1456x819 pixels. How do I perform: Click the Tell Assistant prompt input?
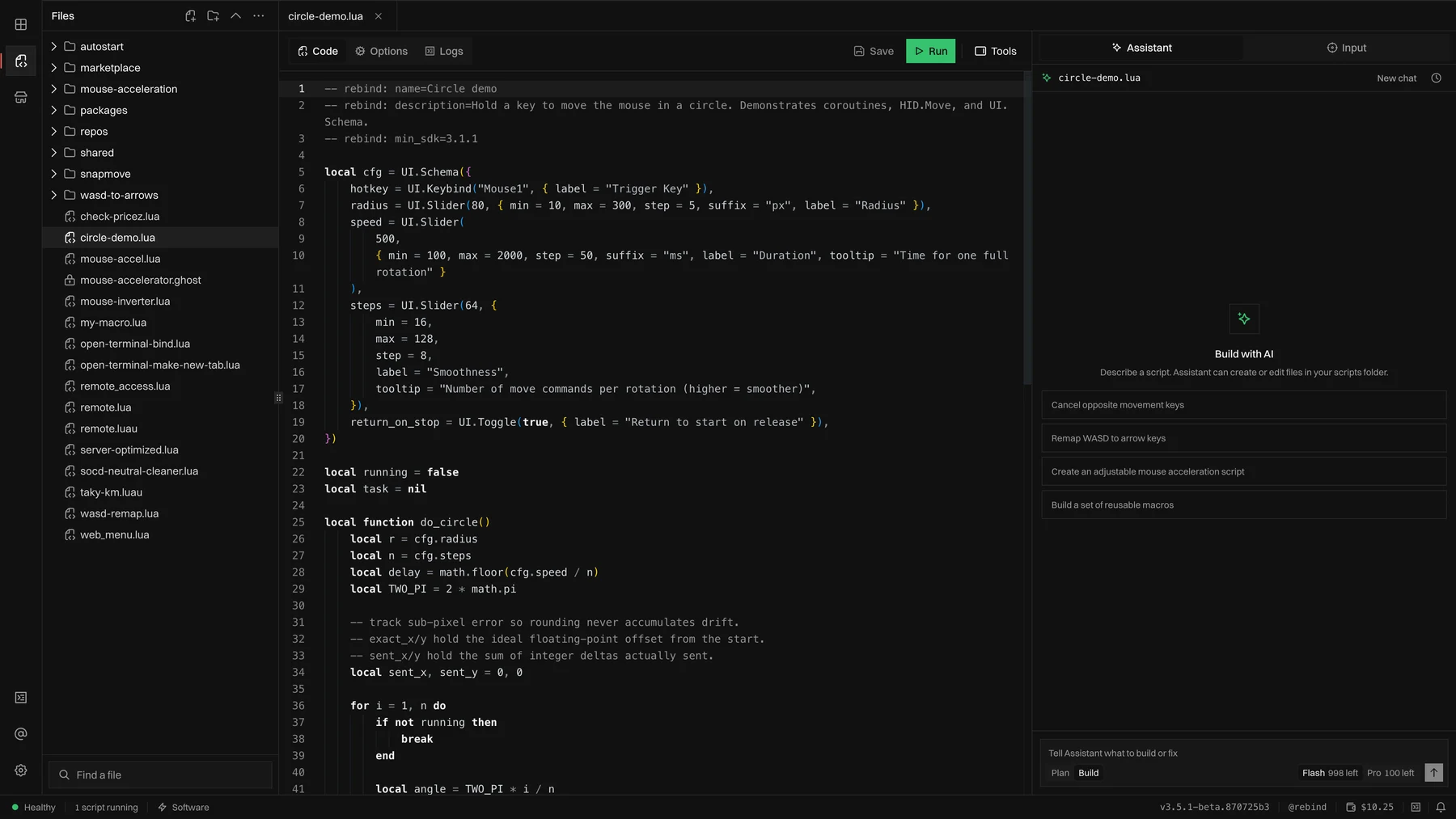click(1243, 753)
